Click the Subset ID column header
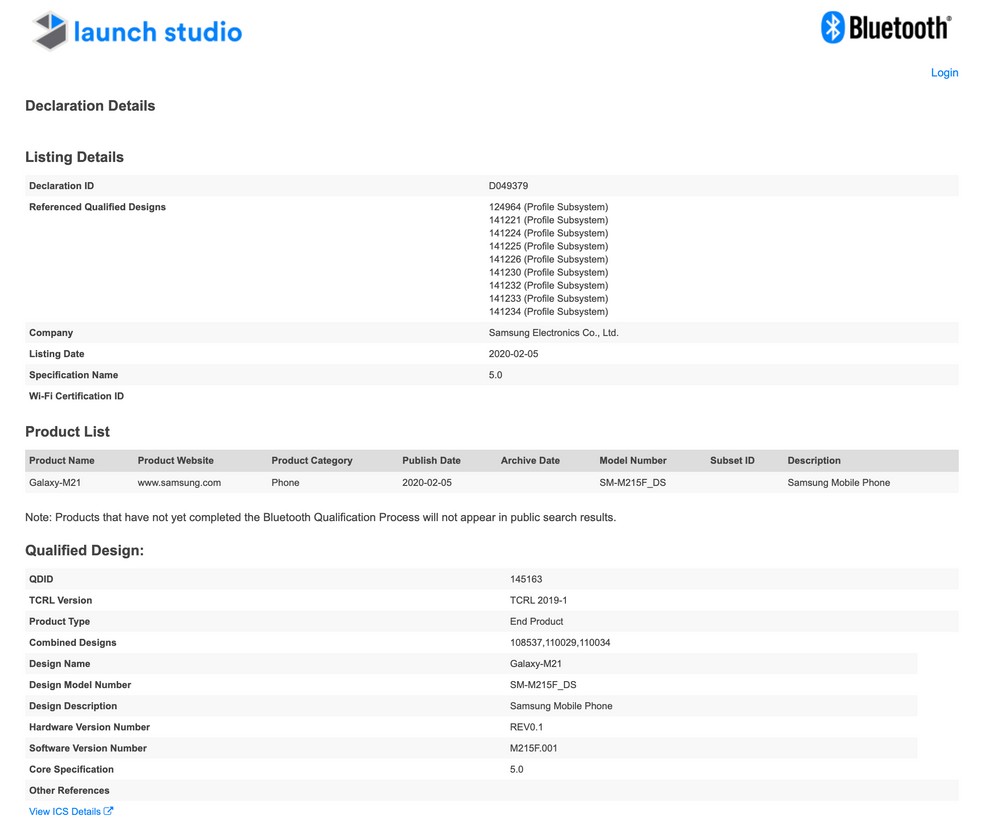This screenshot has width=1000, height=831. (x=732, y=460)
